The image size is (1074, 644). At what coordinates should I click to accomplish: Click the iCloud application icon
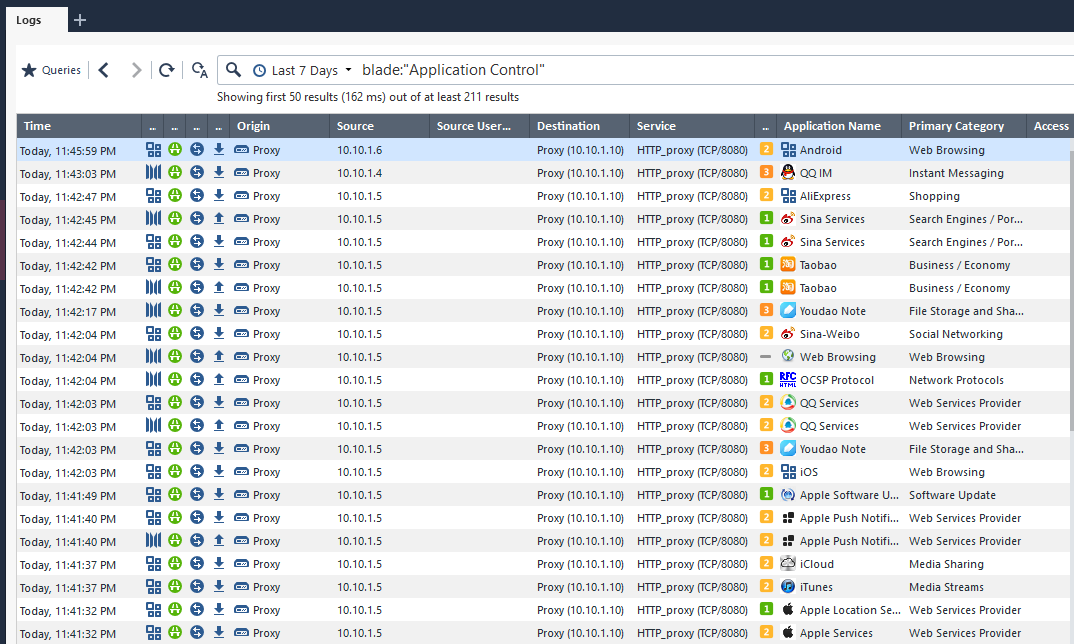pyautogui.click(x=788, y=563)
